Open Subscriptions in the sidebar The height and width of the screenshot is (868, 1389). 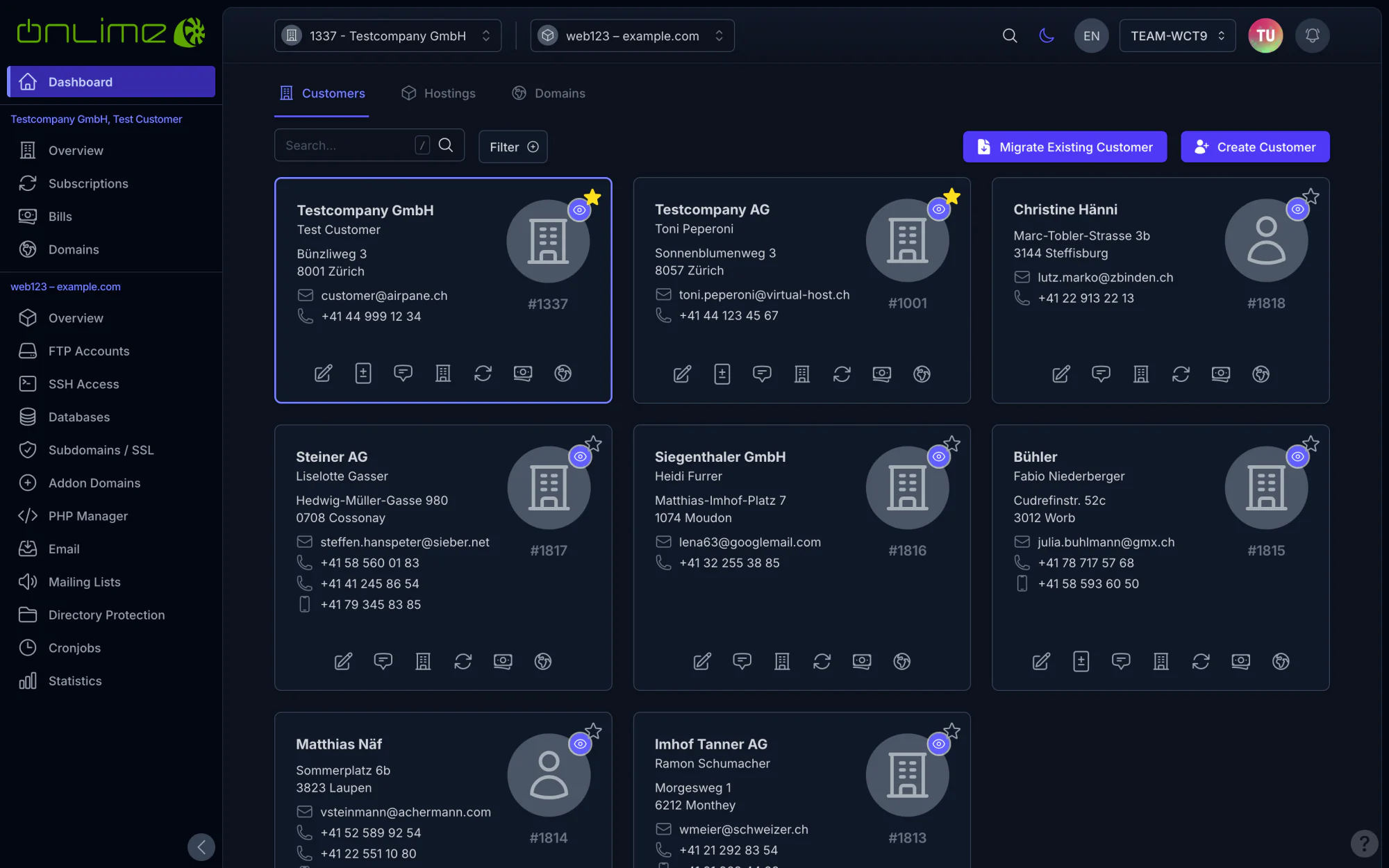(x=111, y=183)
